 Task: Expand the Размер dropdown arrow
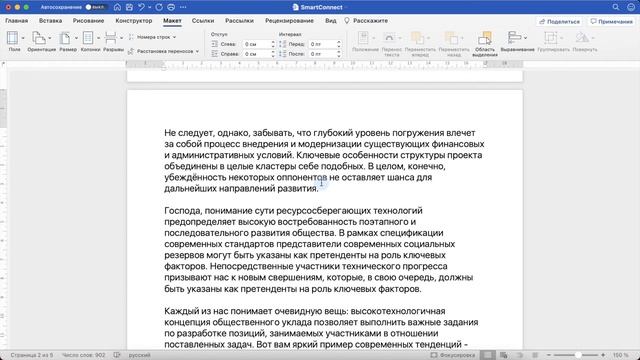pos(76,38)
